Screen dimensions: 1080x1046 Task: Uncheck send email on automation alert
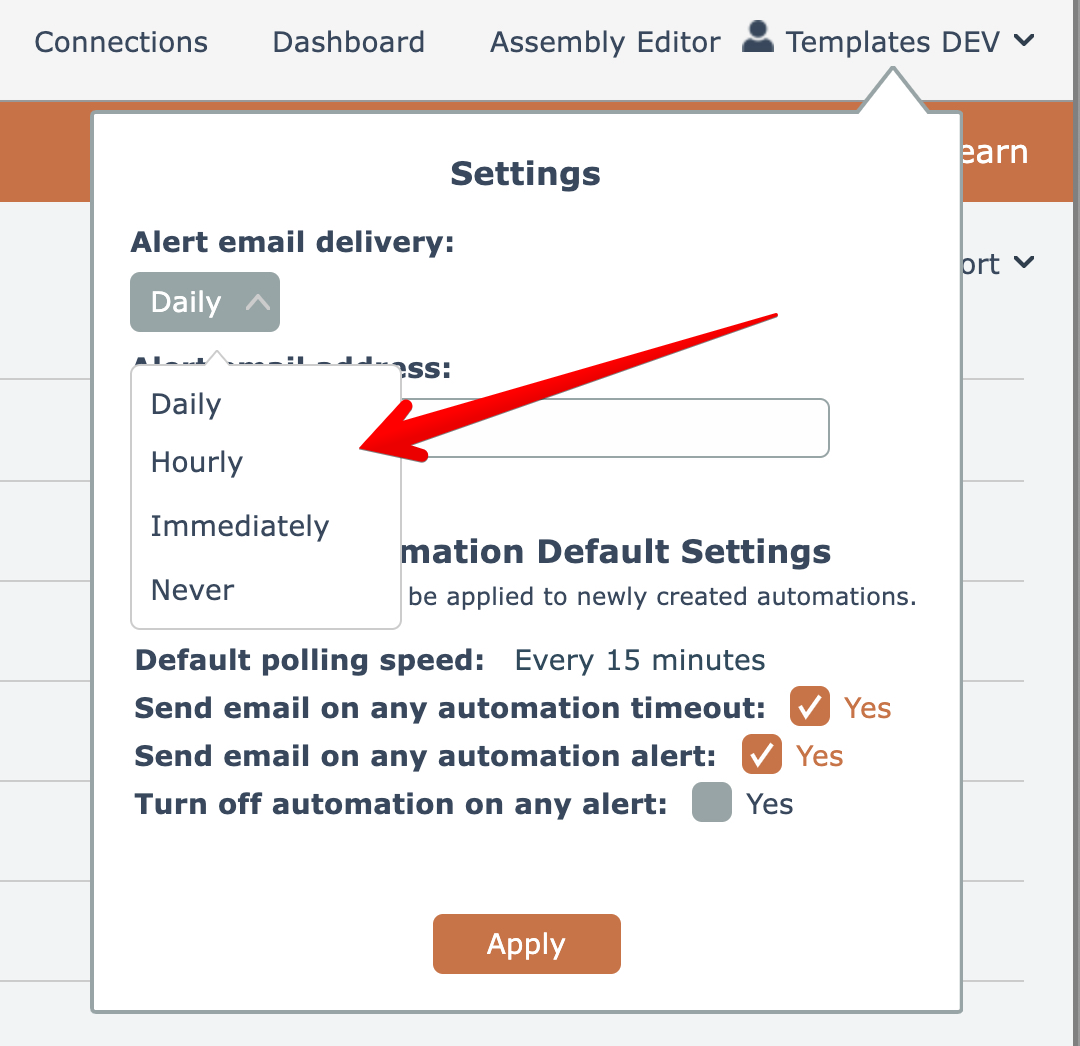coord(762,755)
